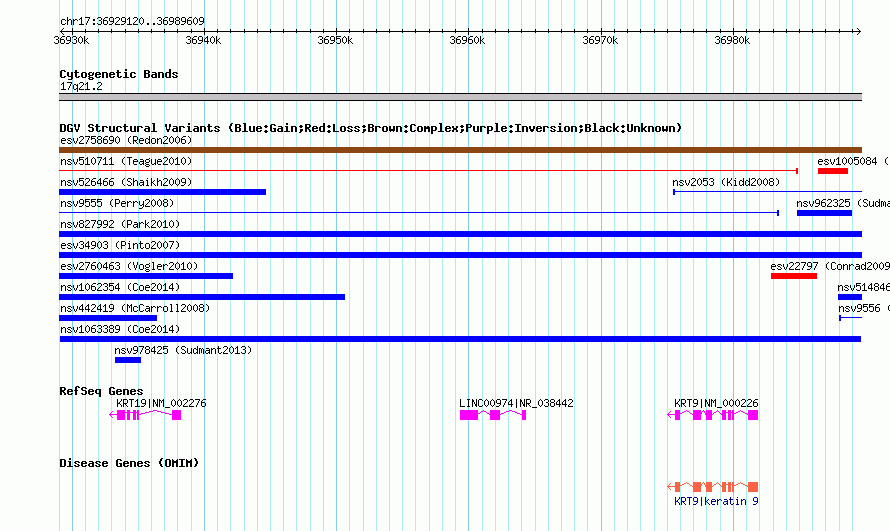Select the gray 17q21.2 cytogenetic band bar
The image size is (890, 531).
(460, 97)
